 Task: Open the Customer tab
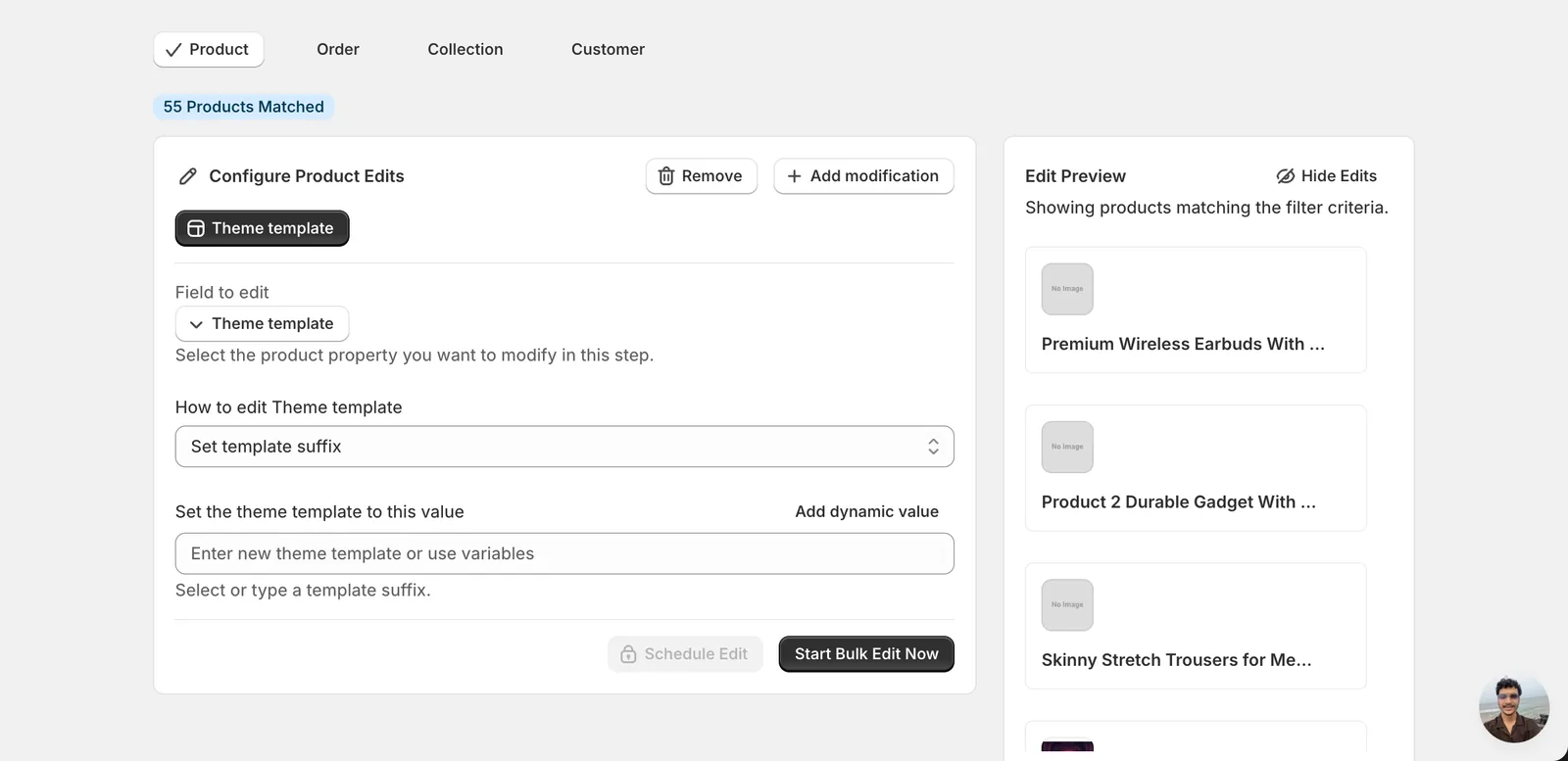tap(608, 50)
